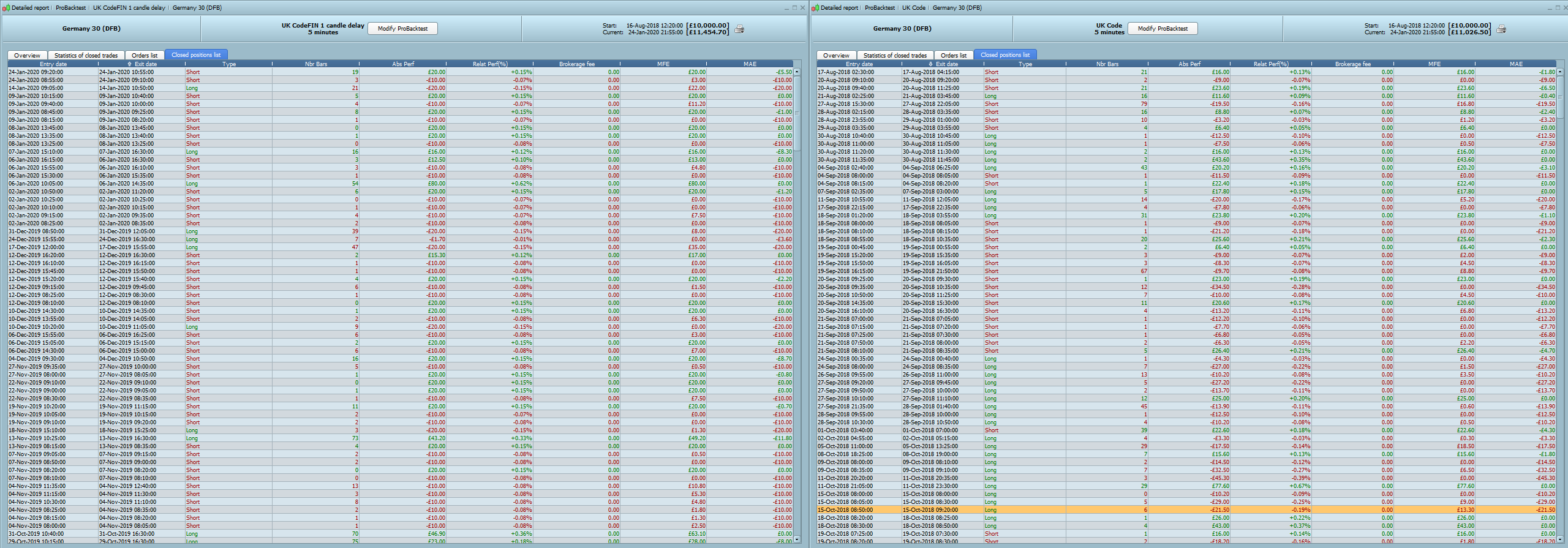The width and height of the screenshot is (1568, 548).
Task: Click the £11,454.70 current balance text
Action: (707, 32)
